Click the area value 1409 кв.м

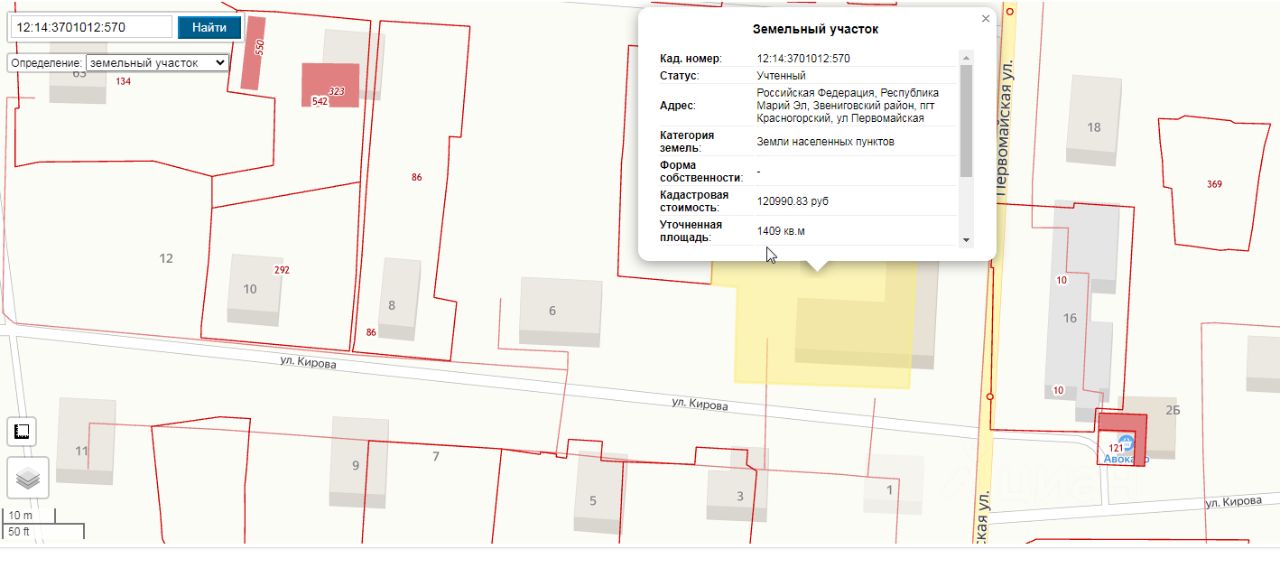(x=781, y=231)
